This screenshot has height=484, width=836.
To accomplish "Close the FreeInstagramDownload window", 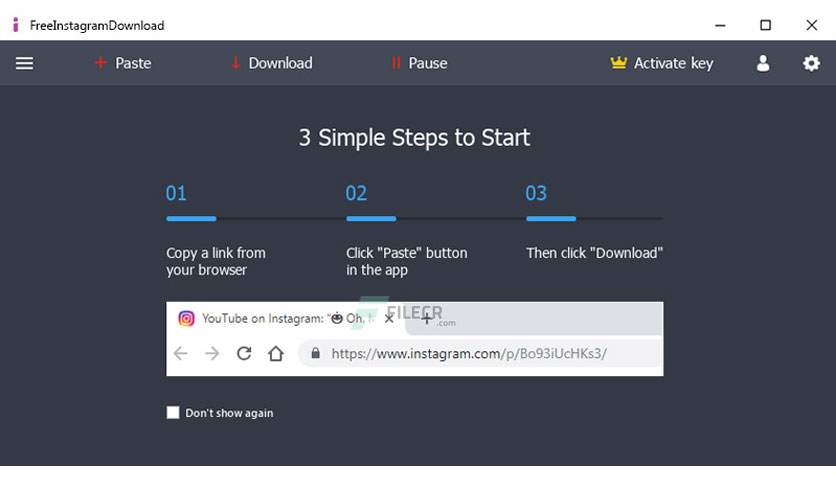I will (811, 25).
